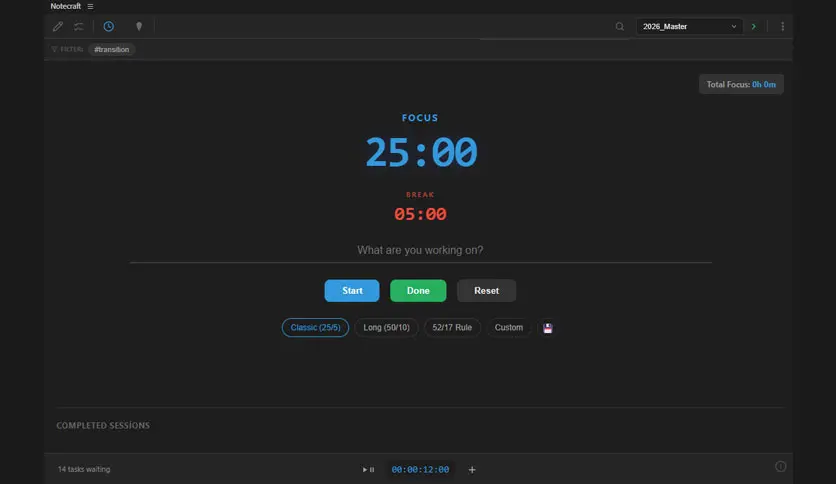The height and width of the screenshot is (484, 836).
Task: Switch to the clock timer view
Action: [108, 26]
